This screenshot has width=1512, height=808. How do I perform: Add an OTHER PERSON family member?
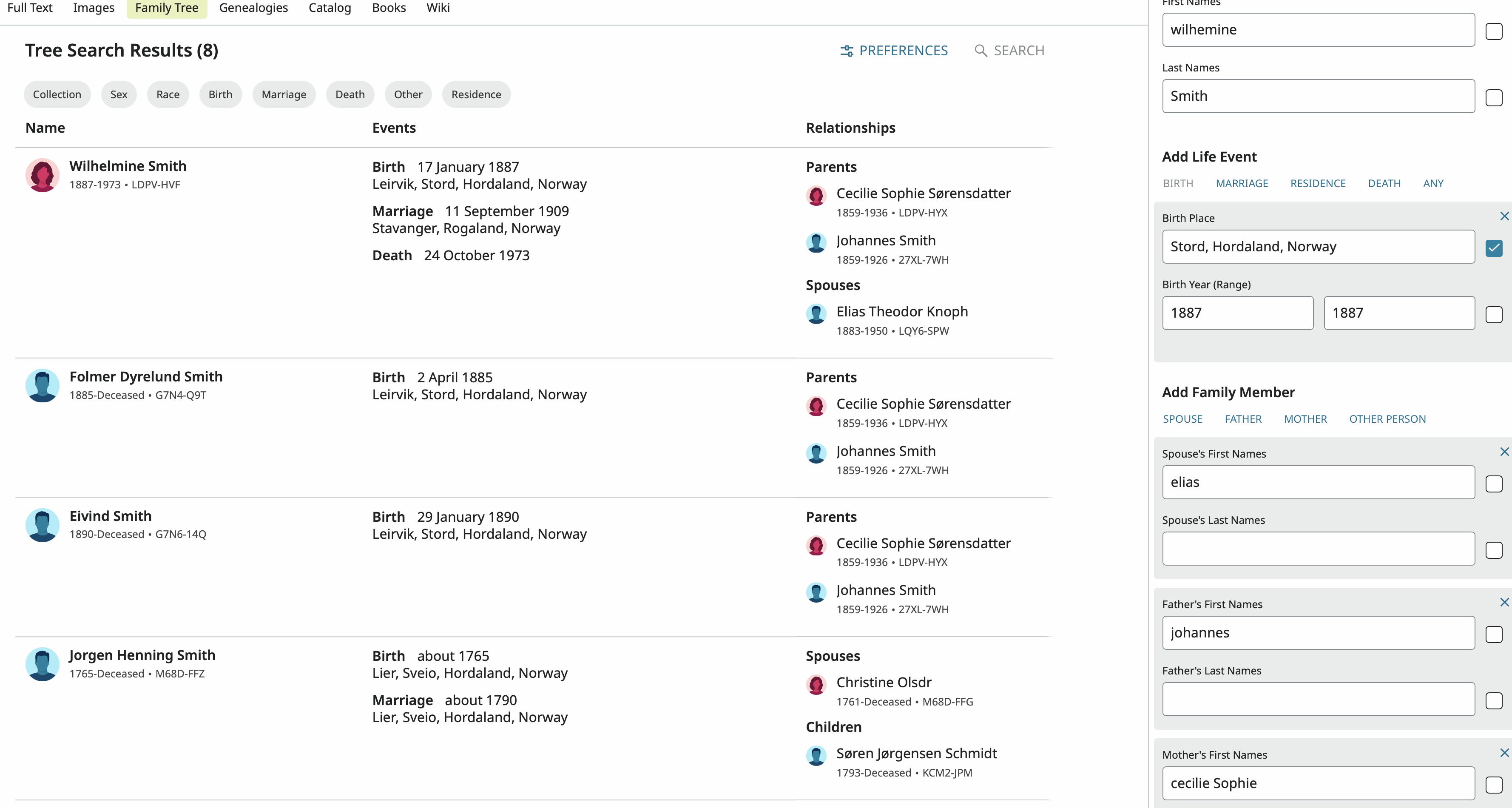click(1387, 419)
